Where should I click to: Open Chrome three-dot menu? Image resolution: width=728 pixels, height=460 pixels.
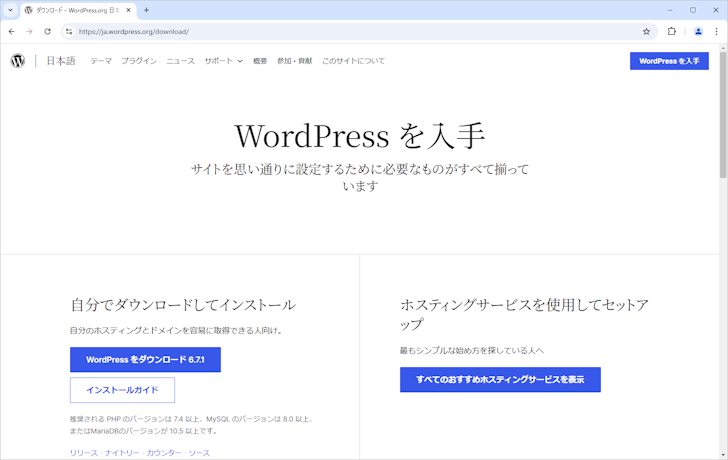pos(716,32)
